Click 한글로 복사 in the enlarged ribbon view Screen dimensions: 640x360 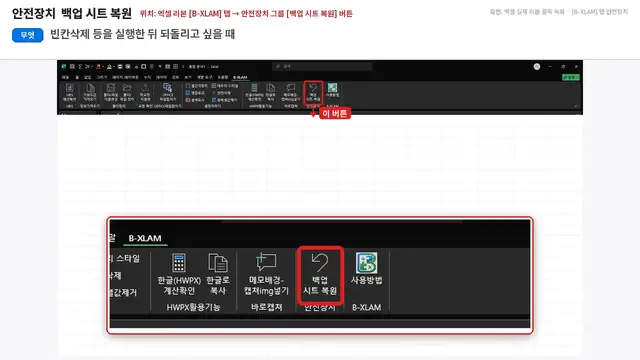(218, 274)
